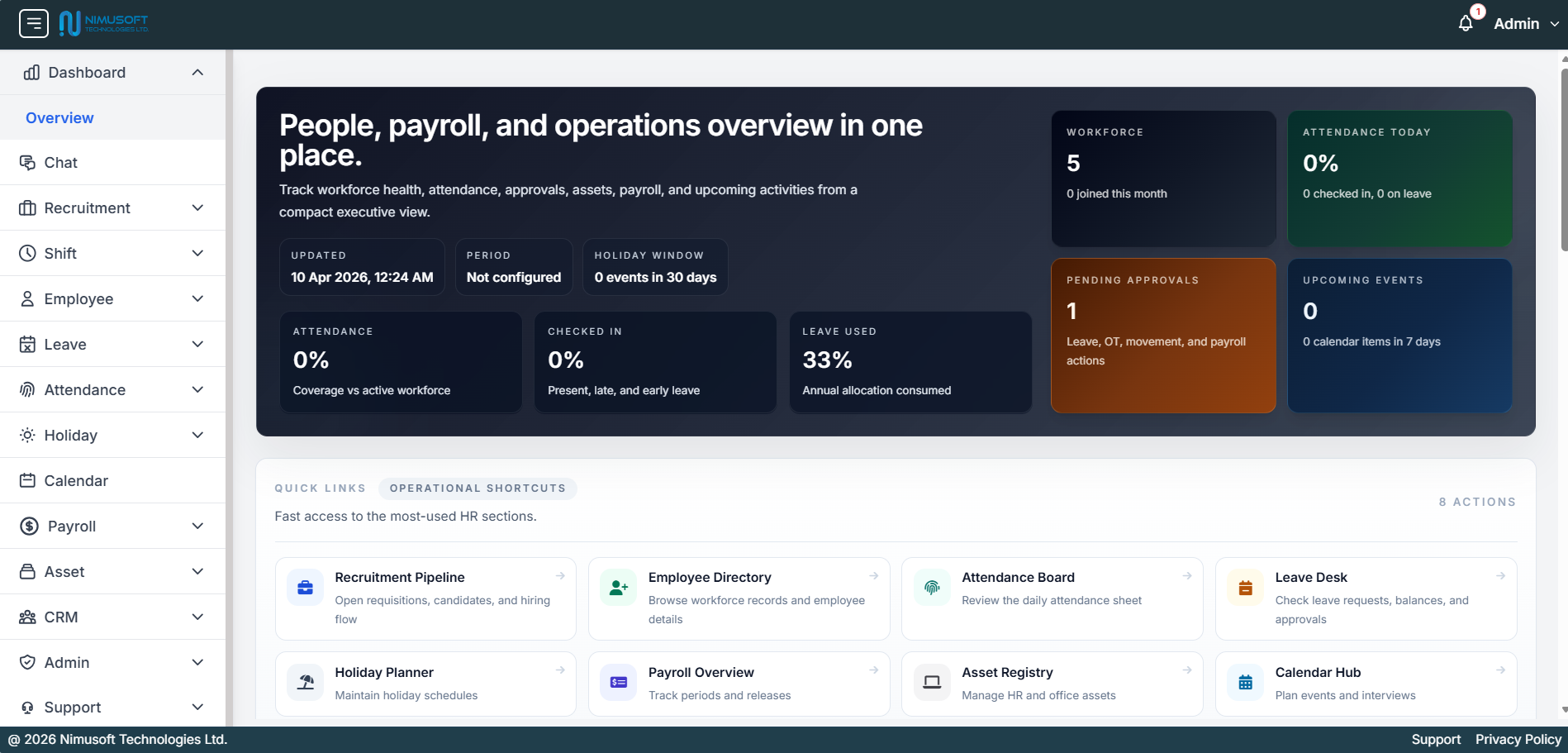
Task: Click Support in the footer
Action: pyautogui.click(x=1436, y=739)
